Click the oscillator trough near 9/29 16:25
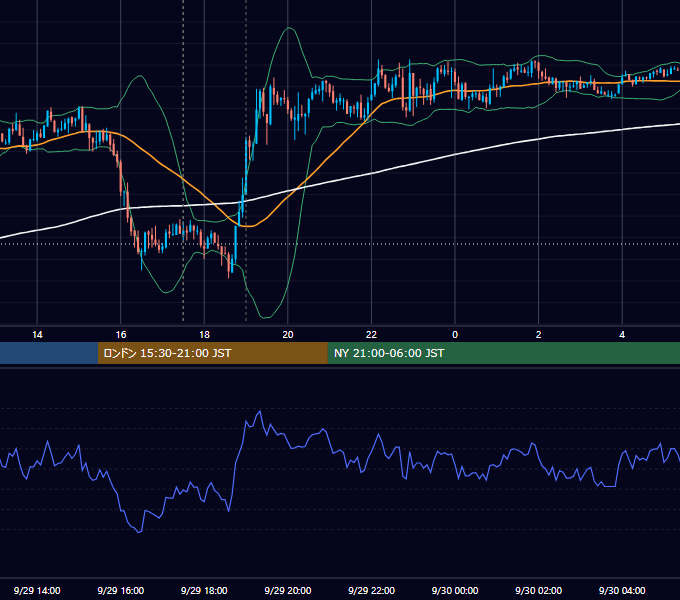This screenshot has width=680, height=600. [139, 532]
